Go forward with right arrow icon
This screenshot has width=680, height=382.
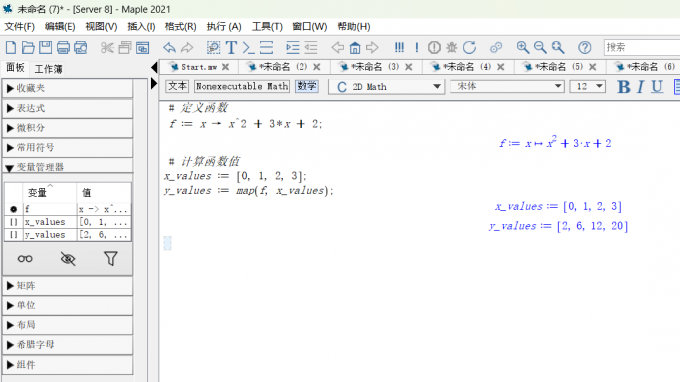point(373,47)
